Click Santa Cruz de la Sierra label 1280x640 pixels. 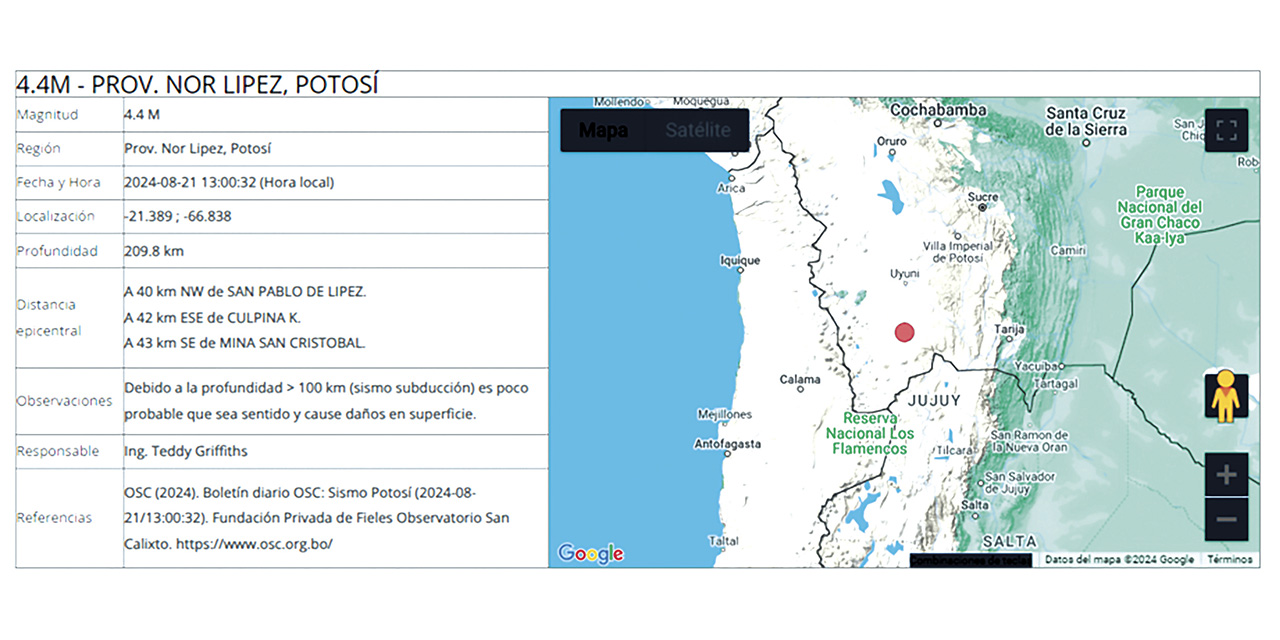tap(1086, 122)
